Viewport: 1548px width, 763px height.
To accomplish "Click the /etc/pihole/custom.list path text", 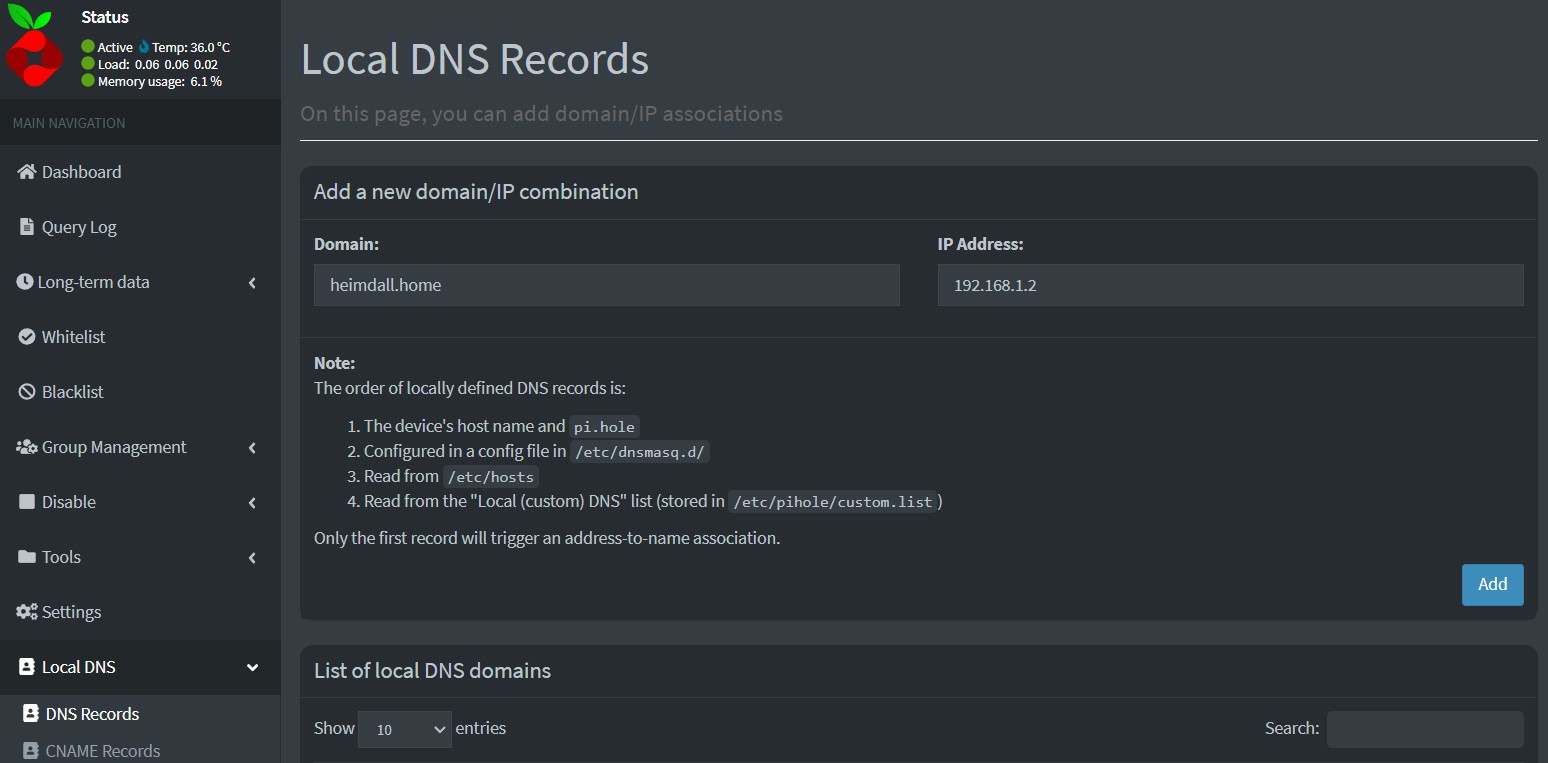I will (x=833, y=502).
